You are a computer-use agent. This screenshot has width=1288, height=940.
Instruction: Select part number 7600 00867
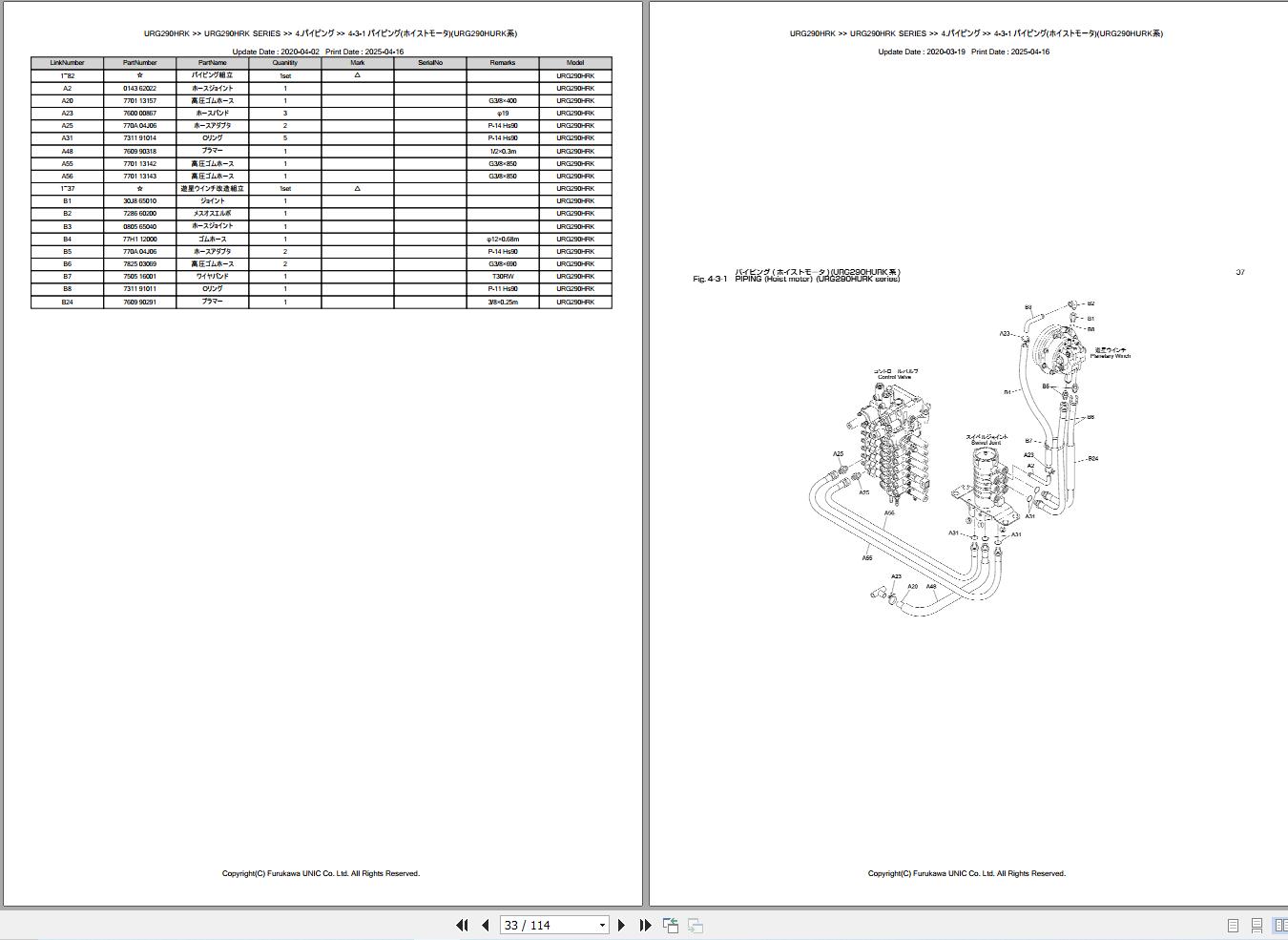(140, 113)
